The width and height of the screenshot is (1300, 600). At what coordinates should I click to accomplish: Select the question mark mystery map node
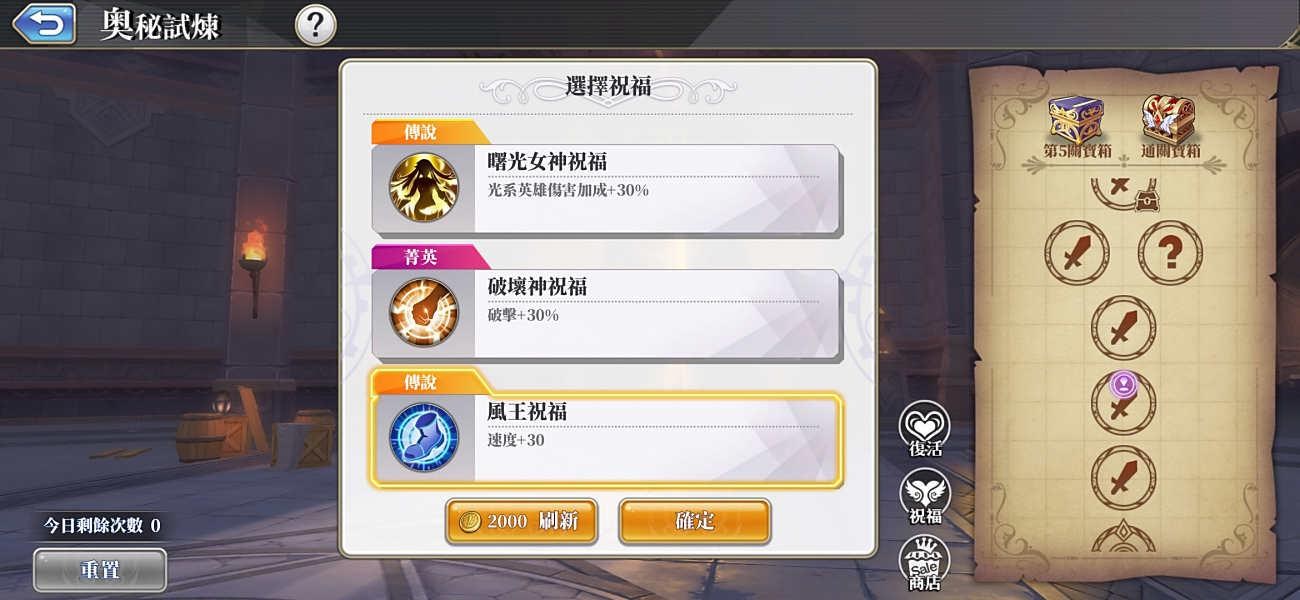coord(1170,253)
